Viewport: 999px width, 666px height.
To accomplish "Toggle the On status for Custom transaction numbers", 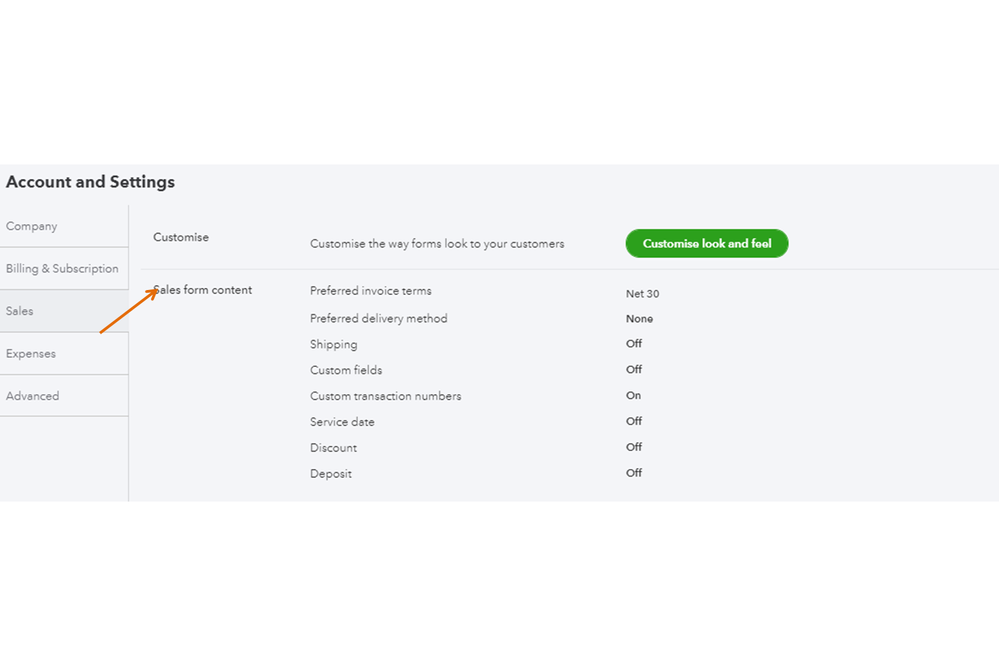I will (x=633, y=396).
